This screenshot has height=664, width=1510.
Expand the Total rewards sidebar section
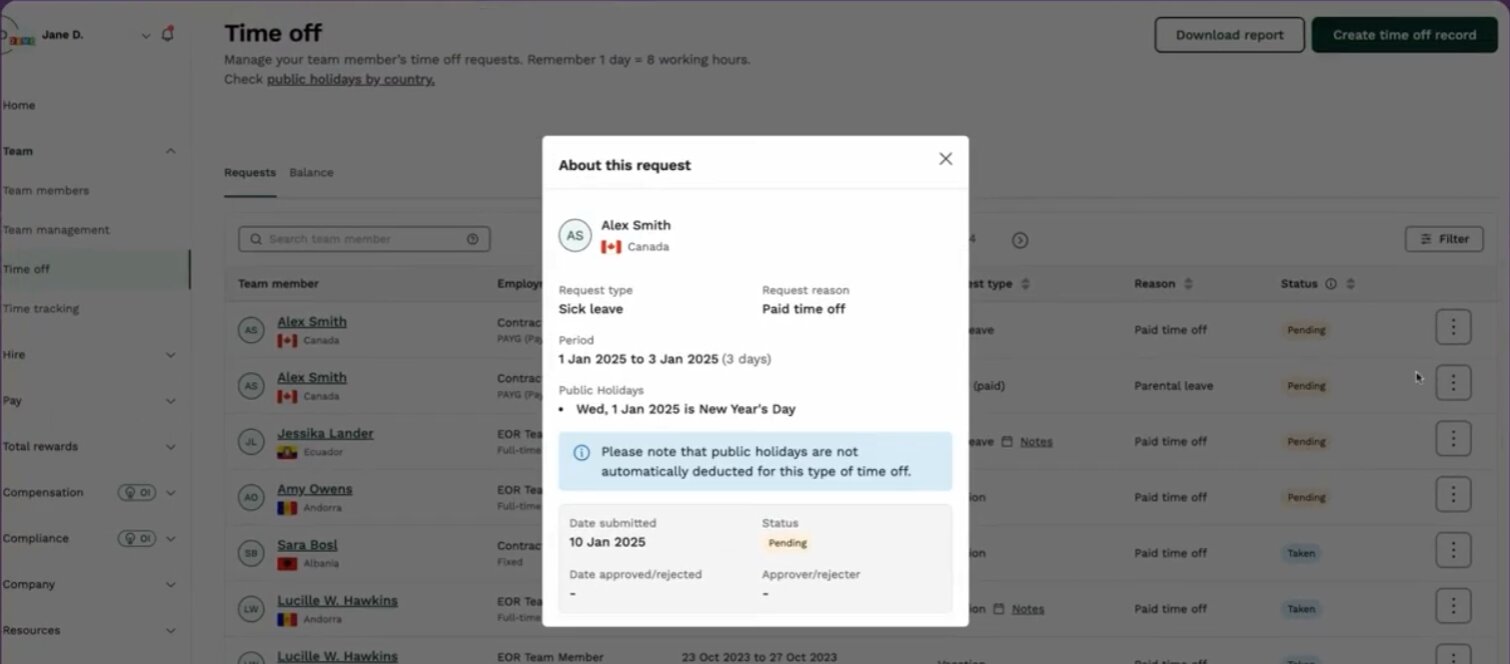170,447
